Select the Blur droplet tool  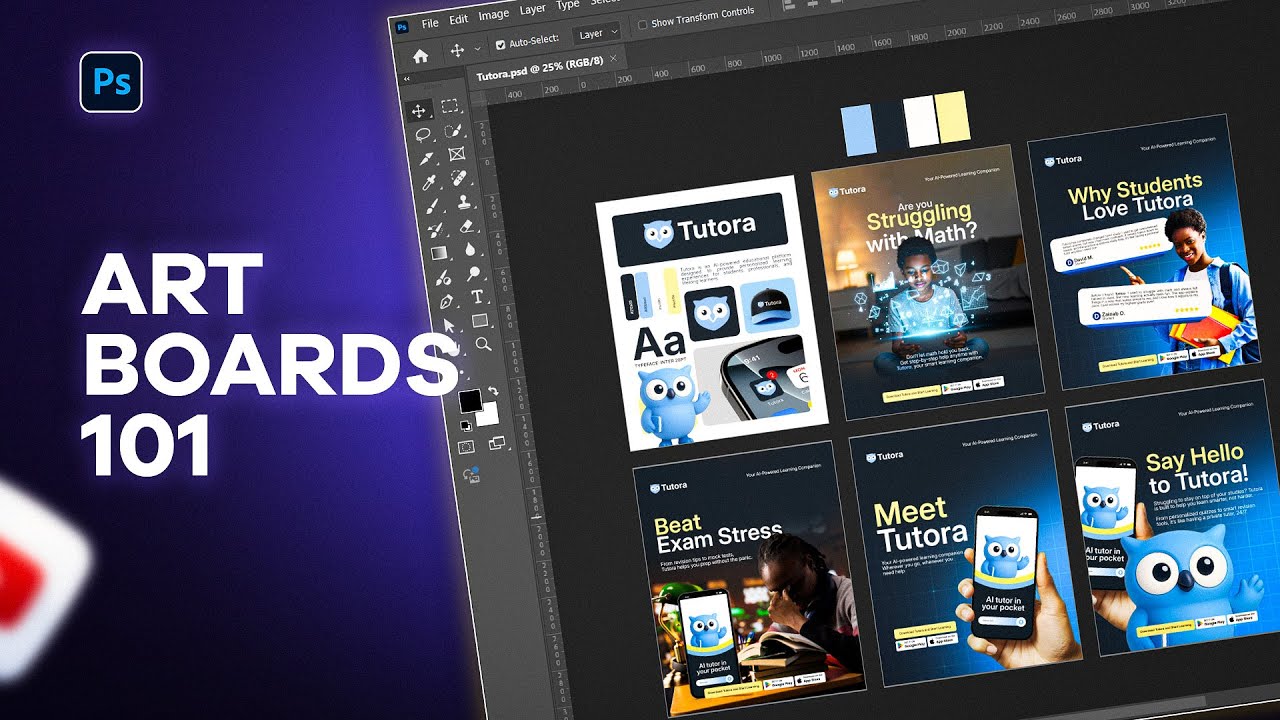point(470,251)
